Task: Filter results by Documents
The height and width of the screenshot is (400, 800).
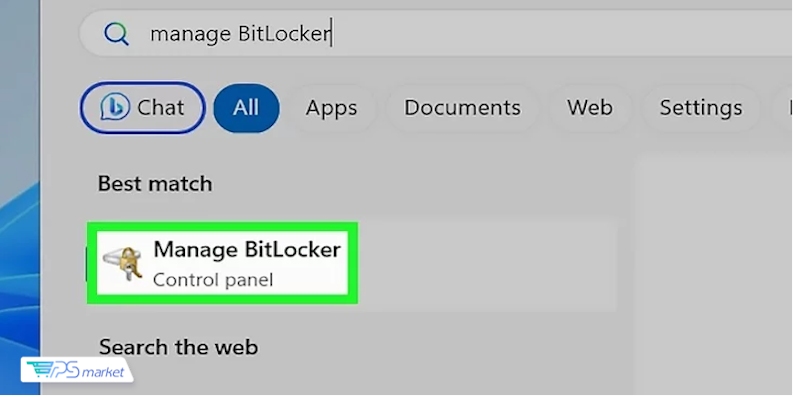Action: click(462, 107)
